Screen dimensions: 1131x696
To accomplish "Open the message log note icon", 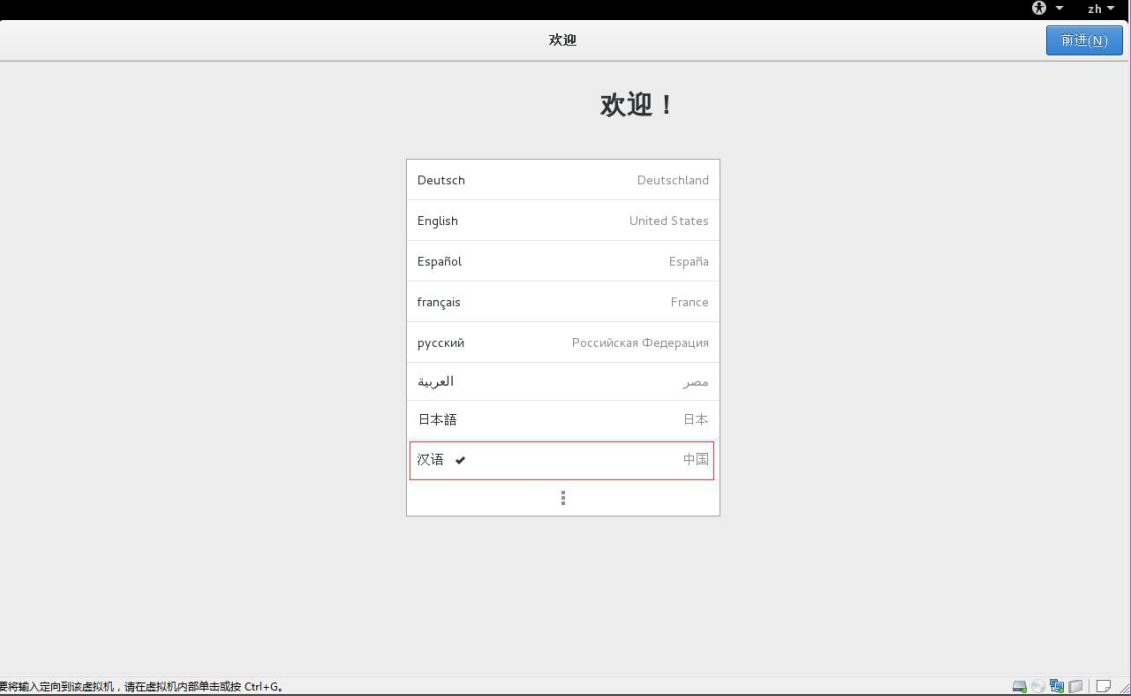I will click(1103, 686).
